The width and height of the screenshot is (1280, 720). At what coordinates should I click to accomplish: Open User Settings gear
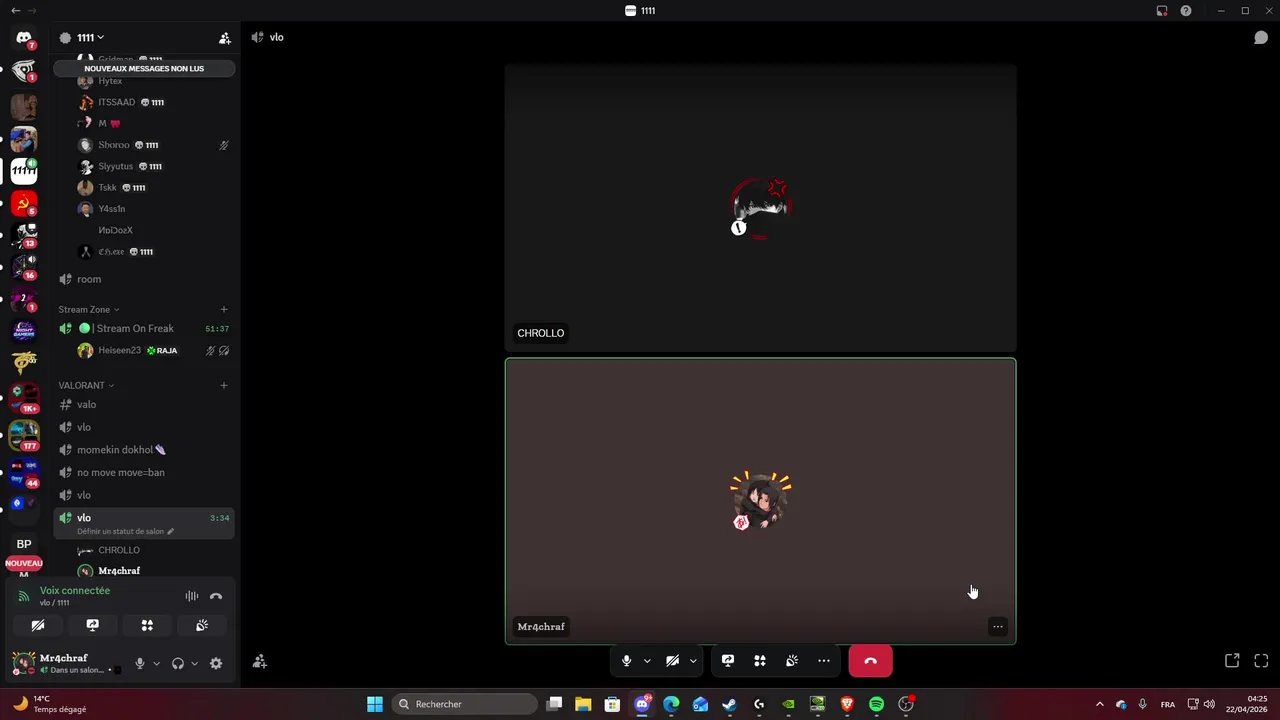pos(216,663)
